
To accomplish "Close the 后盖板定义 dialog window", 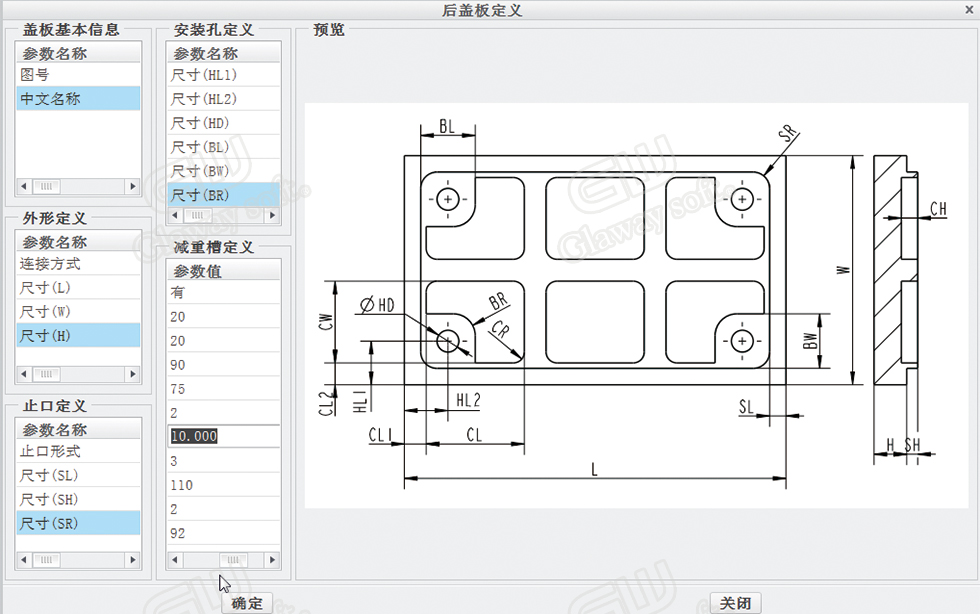I will point(969,9).
